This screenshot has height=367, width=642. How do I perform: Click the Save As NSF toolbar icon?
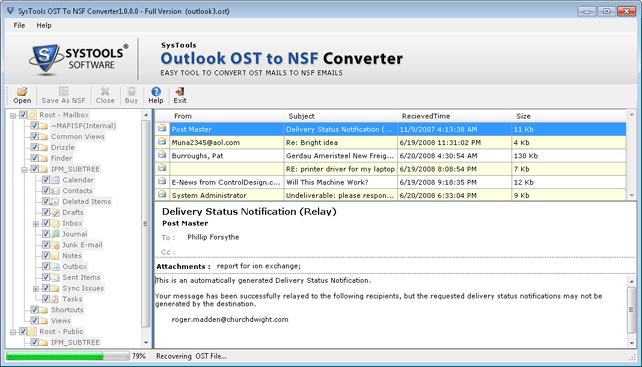click(63, 91)
